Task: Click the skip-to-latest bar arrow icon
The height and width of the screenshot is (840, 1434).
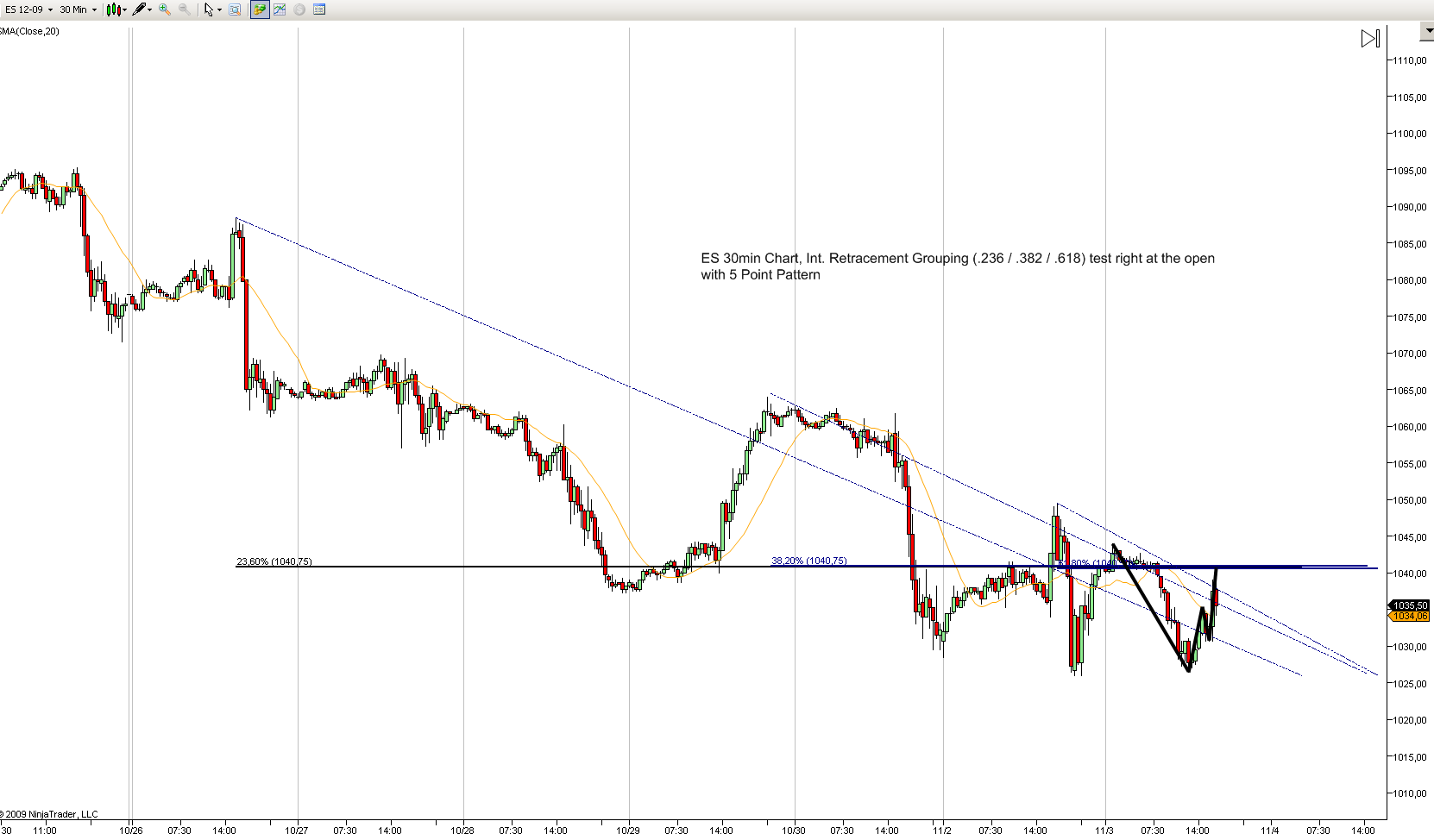Action: (x=1370, y=38)
